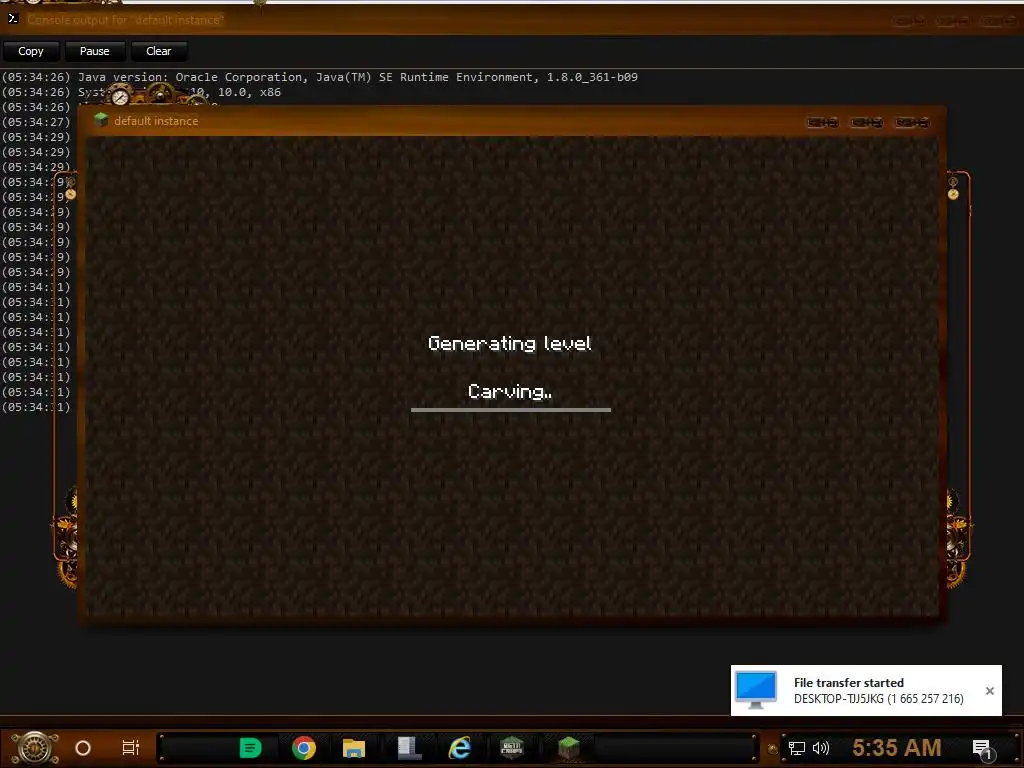Image resolution: width=1024 pixels, height=768 pixels.
Task: Launch Google Chrome from taskbar
Action: pyautogui.click(x=304, y=748)
